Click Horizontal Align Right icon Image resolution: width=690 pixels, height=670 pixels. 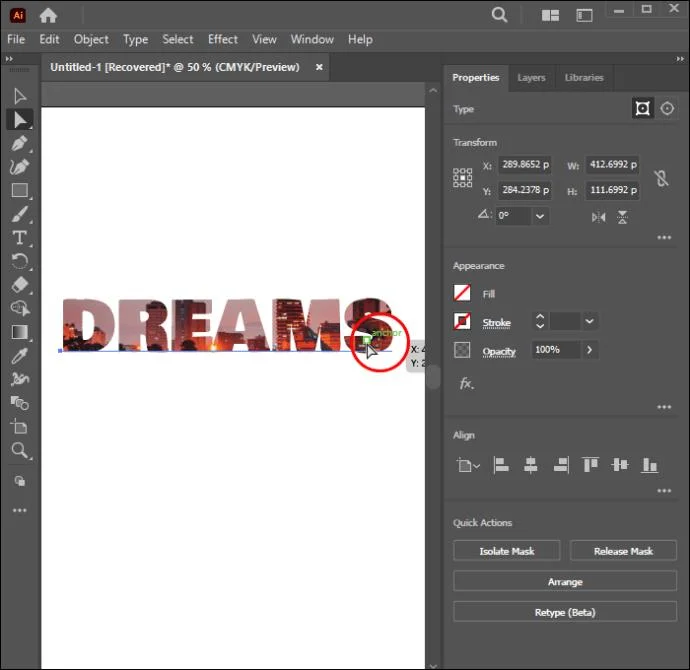tap(561, 465)
